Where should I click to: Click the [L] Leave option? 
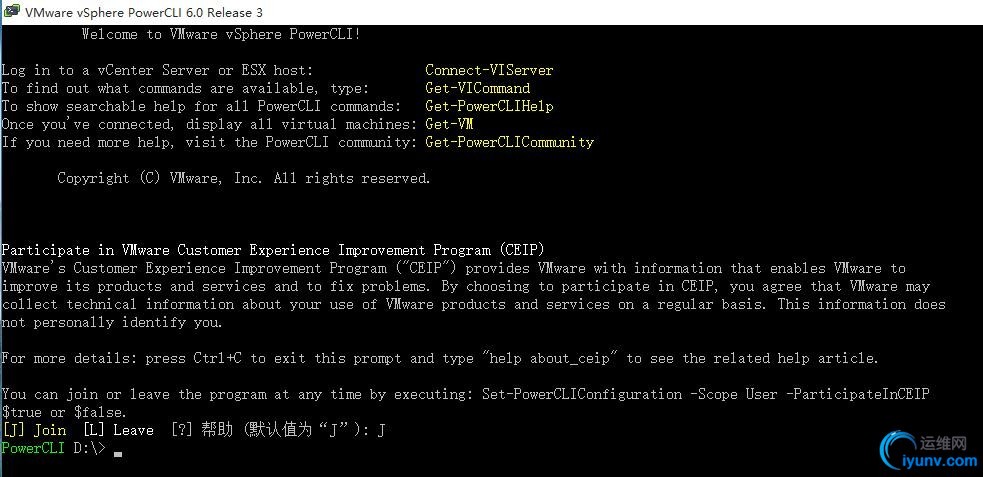coord(118,430)
